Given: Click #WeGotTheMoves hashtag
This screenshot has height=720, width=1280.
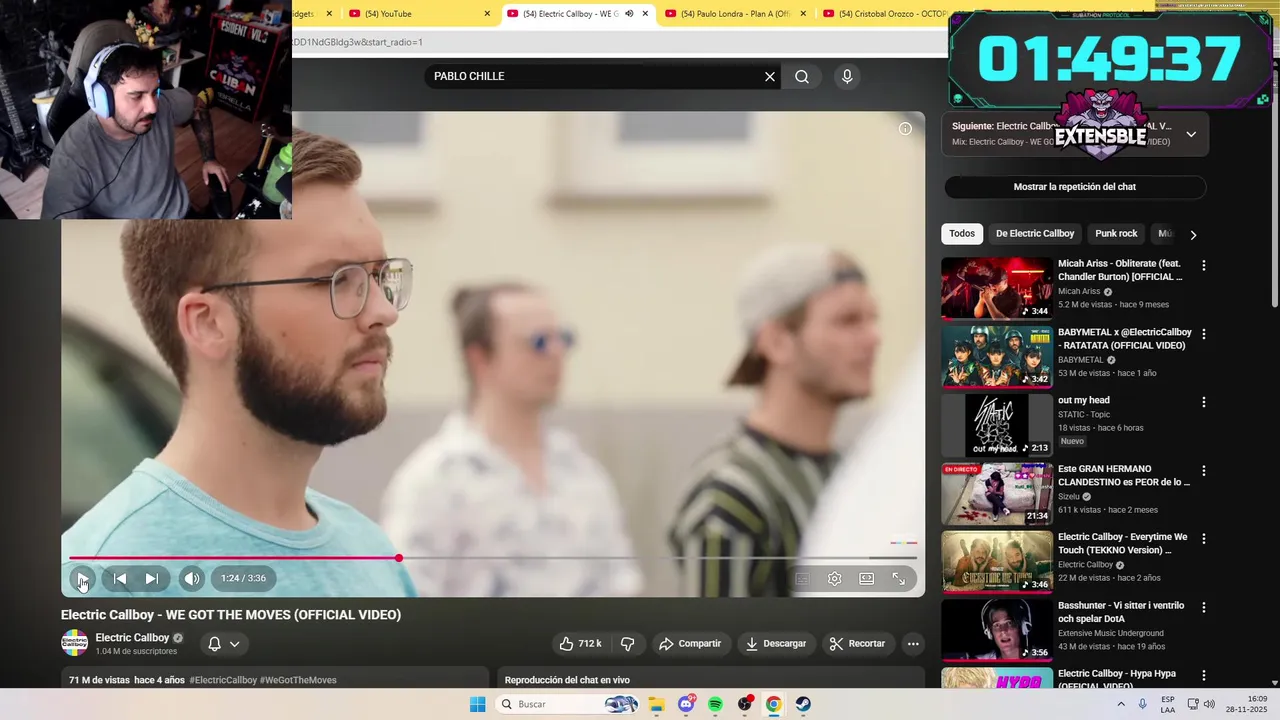Looking at the screenshot, I should (x=298, y=680).
